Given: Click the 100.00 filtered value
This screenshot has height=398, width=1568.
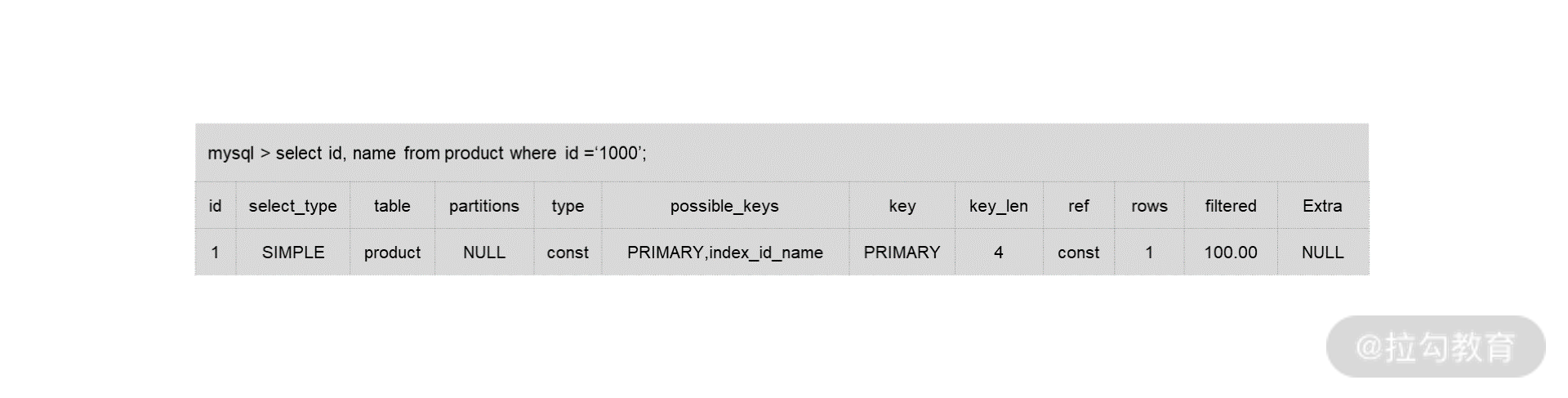Looking at the screenshot, I should (x=1231, y=253).
